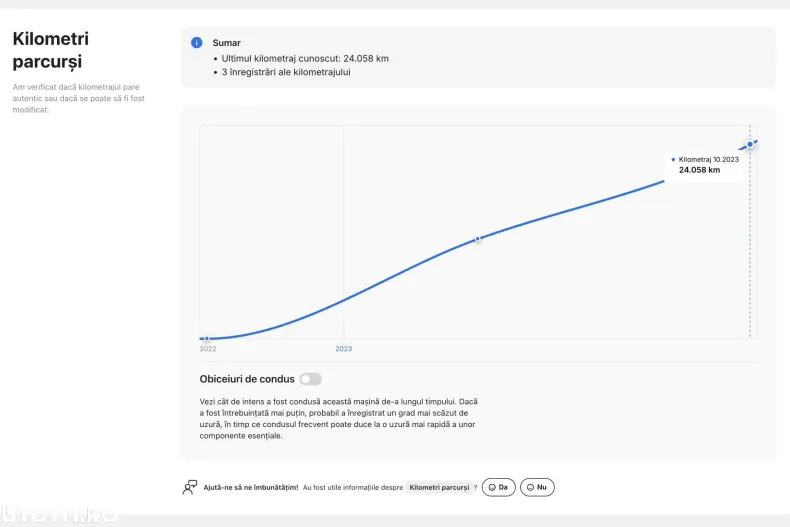790x527 pixels.
Task: Click the Obiceiuri de condus label
Action: [247, 379]
